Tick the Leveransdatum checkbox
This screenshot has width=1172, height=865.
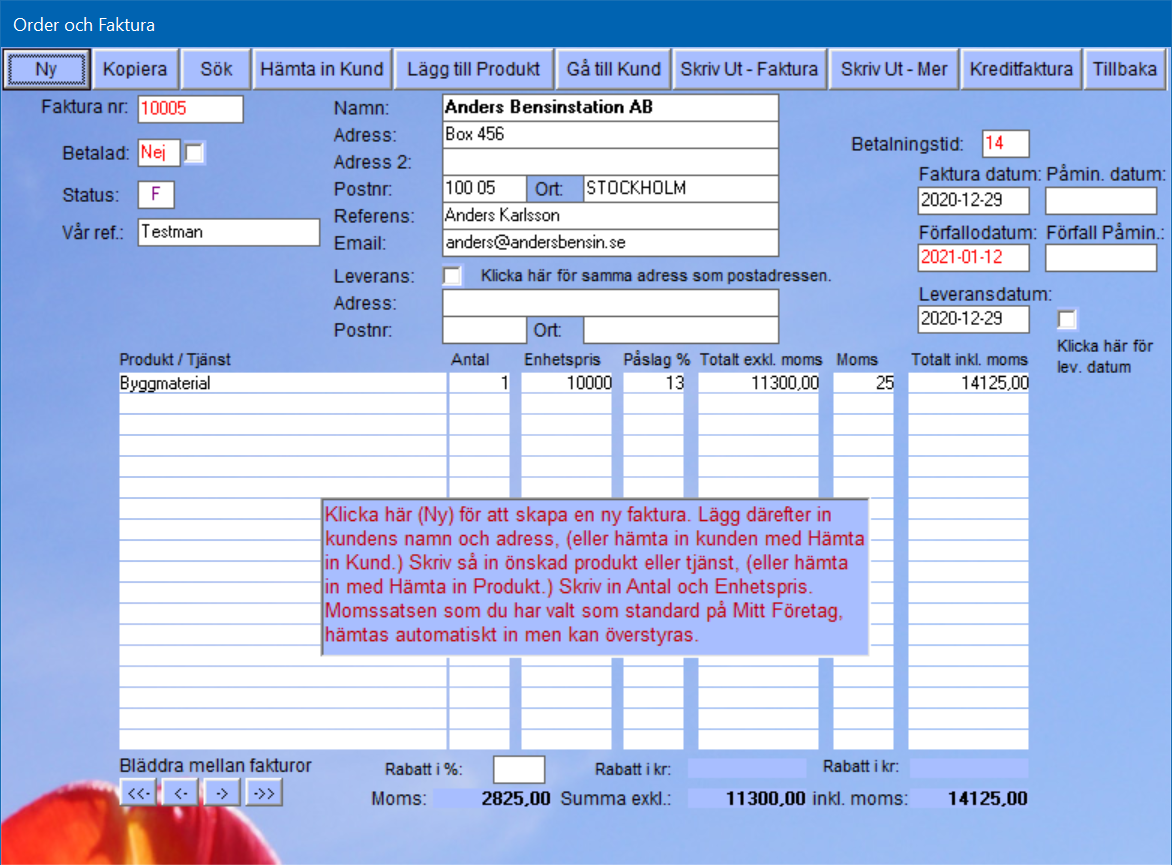[1067, 319]
